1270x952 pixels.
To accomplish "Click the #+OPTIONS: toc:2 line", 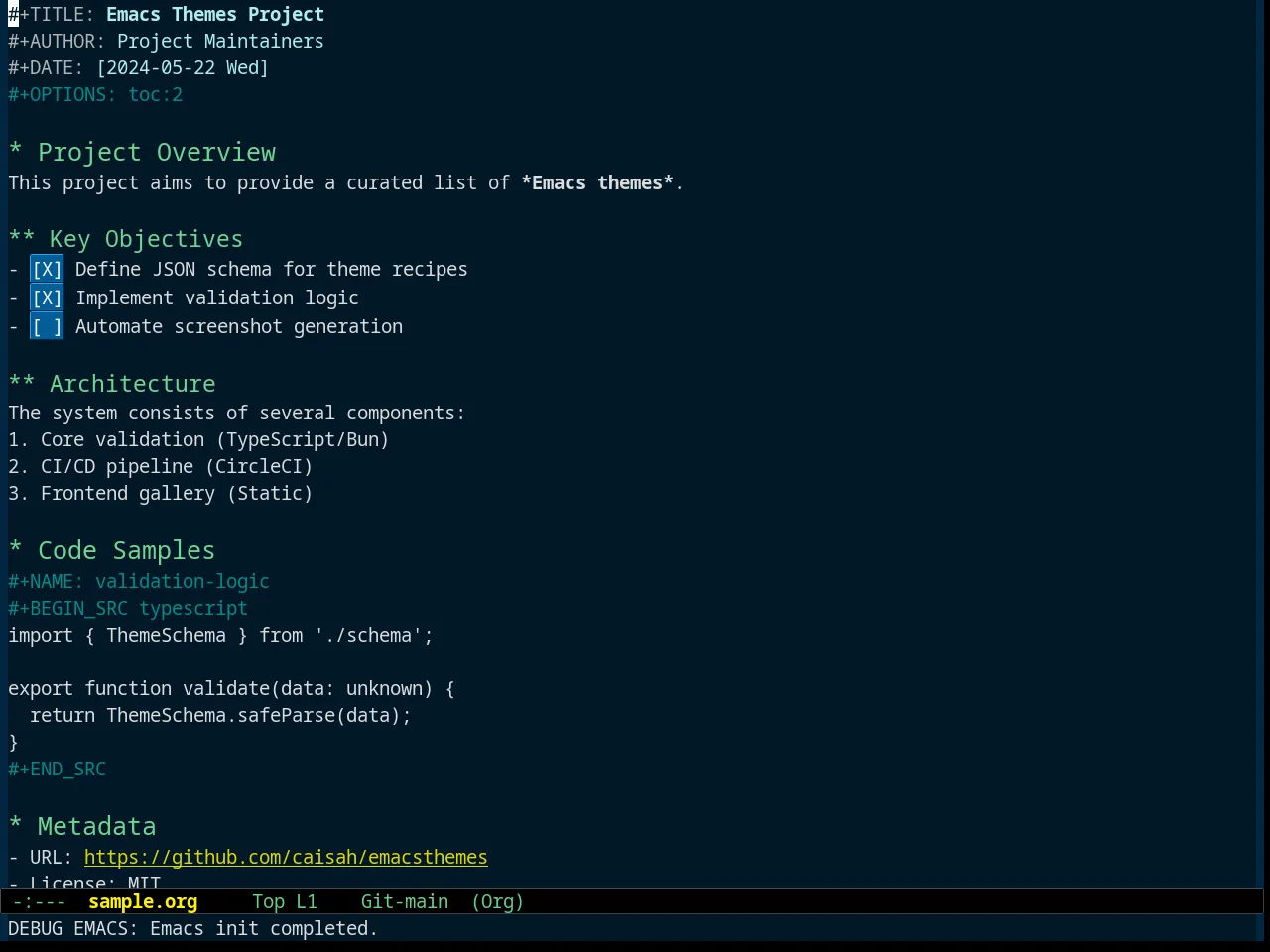I will (x=95, y=94).
